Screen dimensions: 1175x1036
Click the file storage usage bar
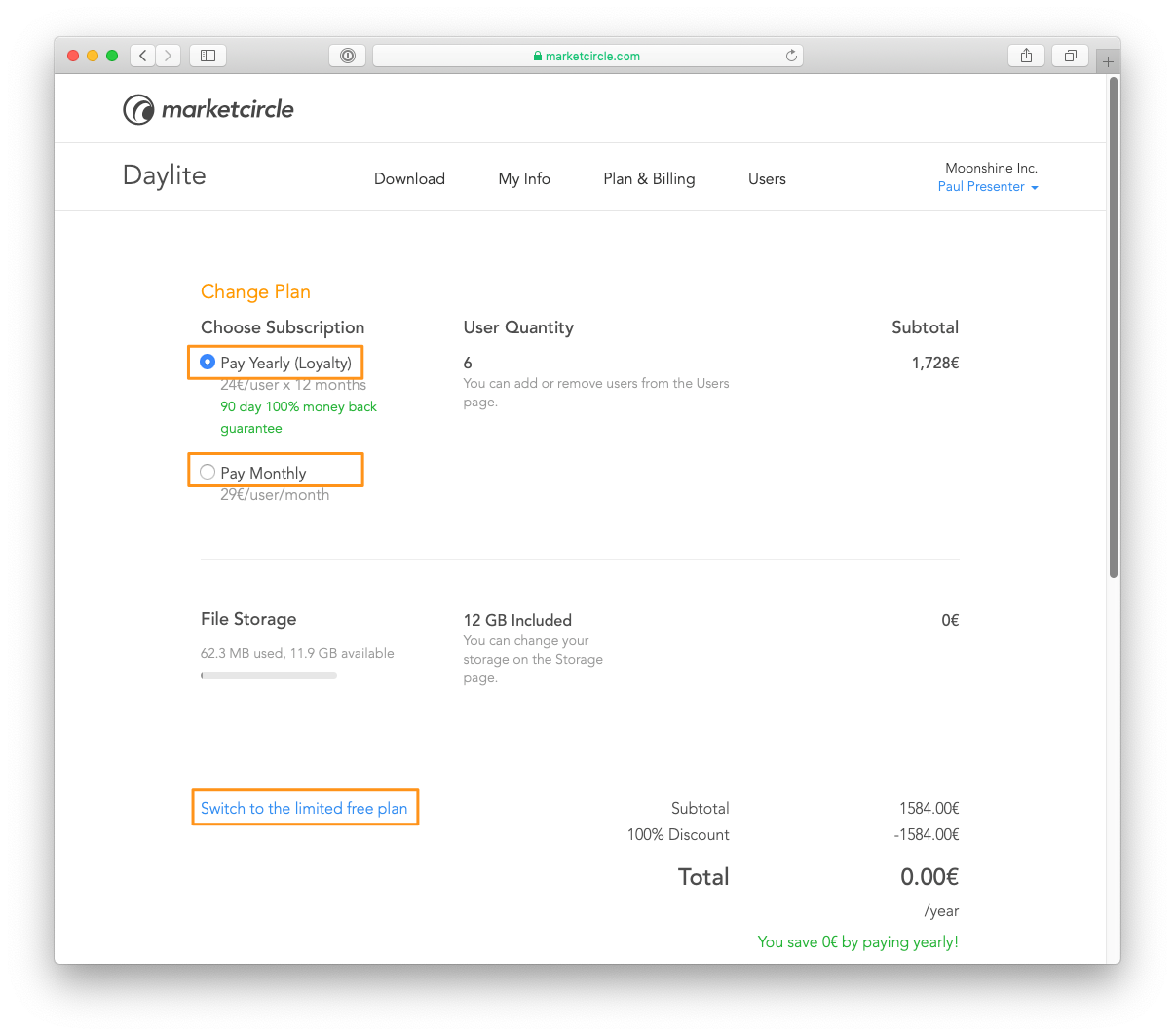pos(269,675)
